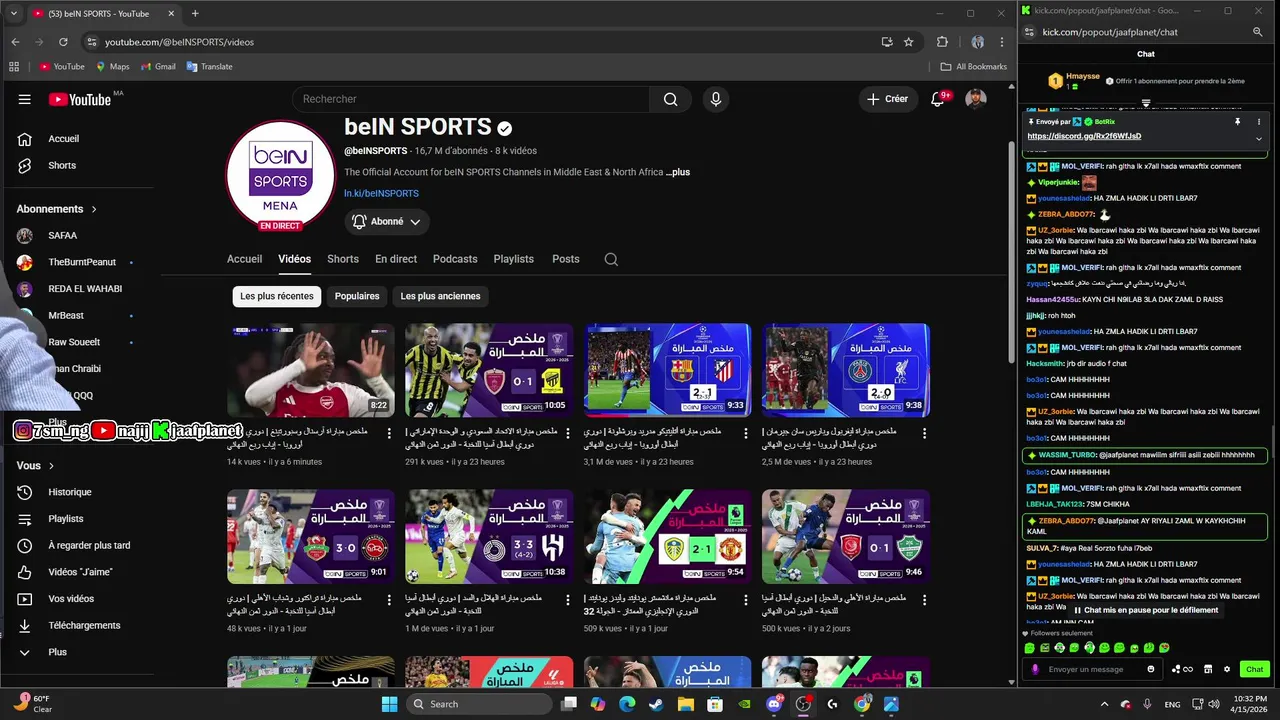Expand the Abonnements sidebar section
This screenshot has height=720, width=1280.
[x=57, y=209]
